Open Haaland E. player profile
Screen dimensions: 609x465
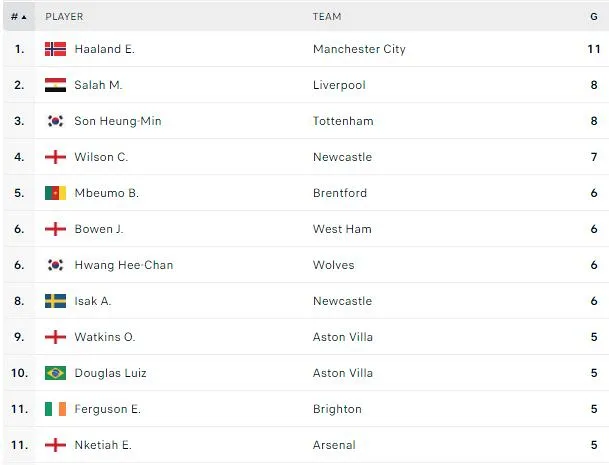104,49
